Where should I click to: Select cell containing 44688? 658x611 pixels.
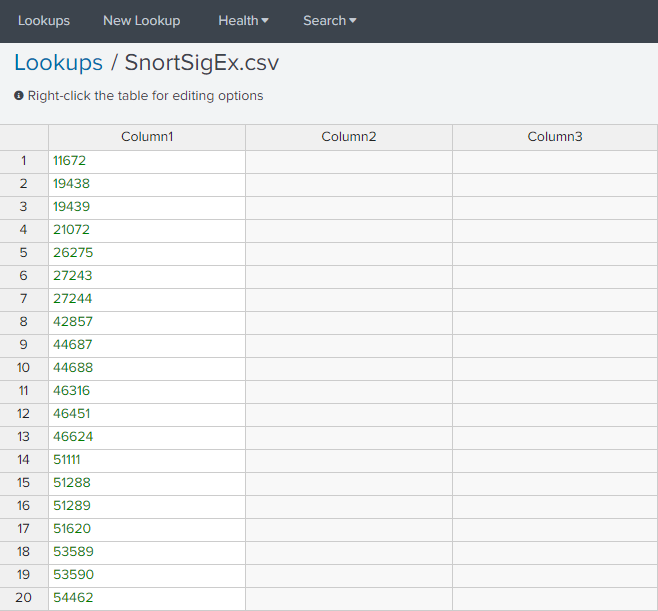point(147,369)
